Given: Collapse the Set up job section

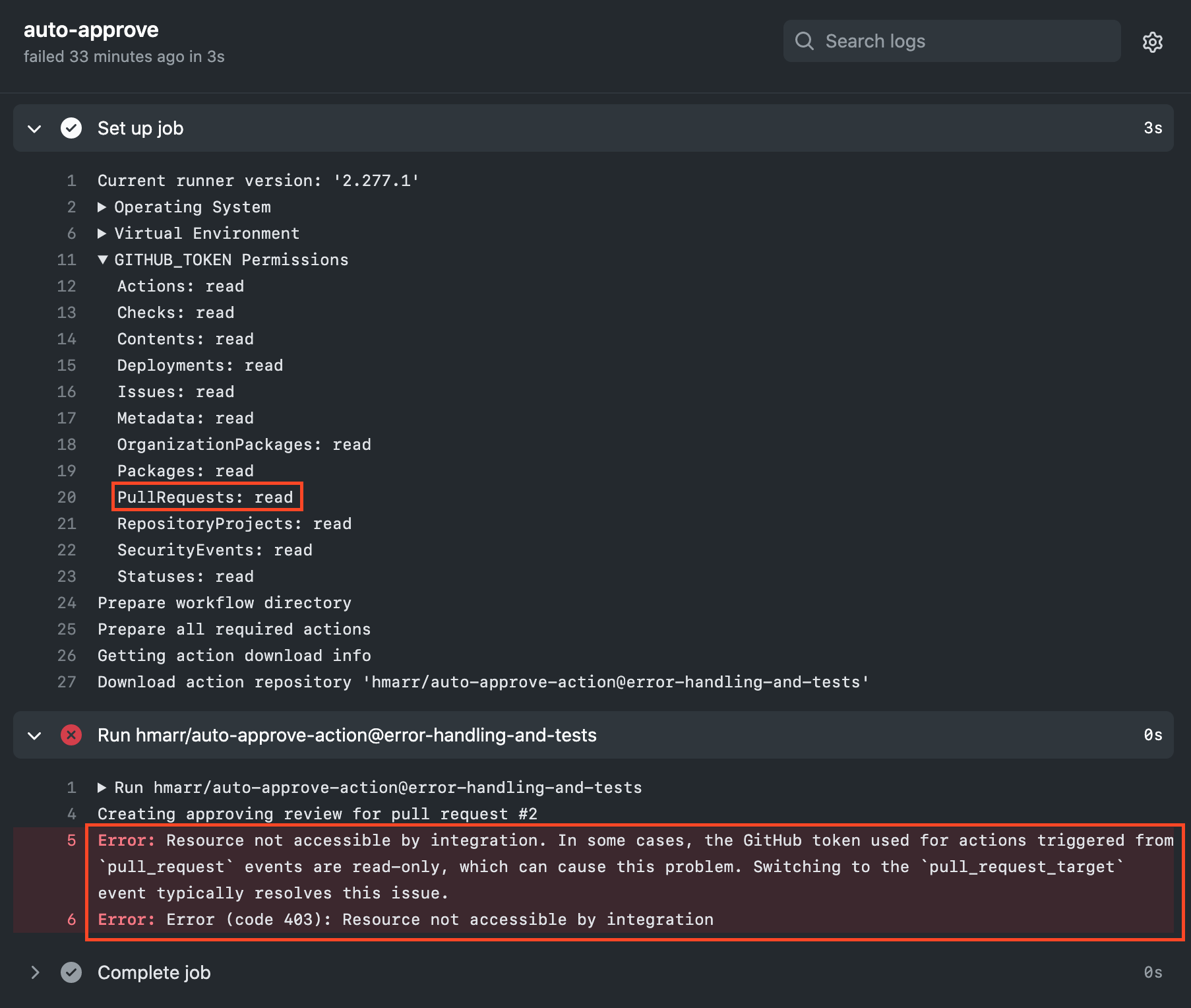Looking at the screenshot, I should coord(34,128).
